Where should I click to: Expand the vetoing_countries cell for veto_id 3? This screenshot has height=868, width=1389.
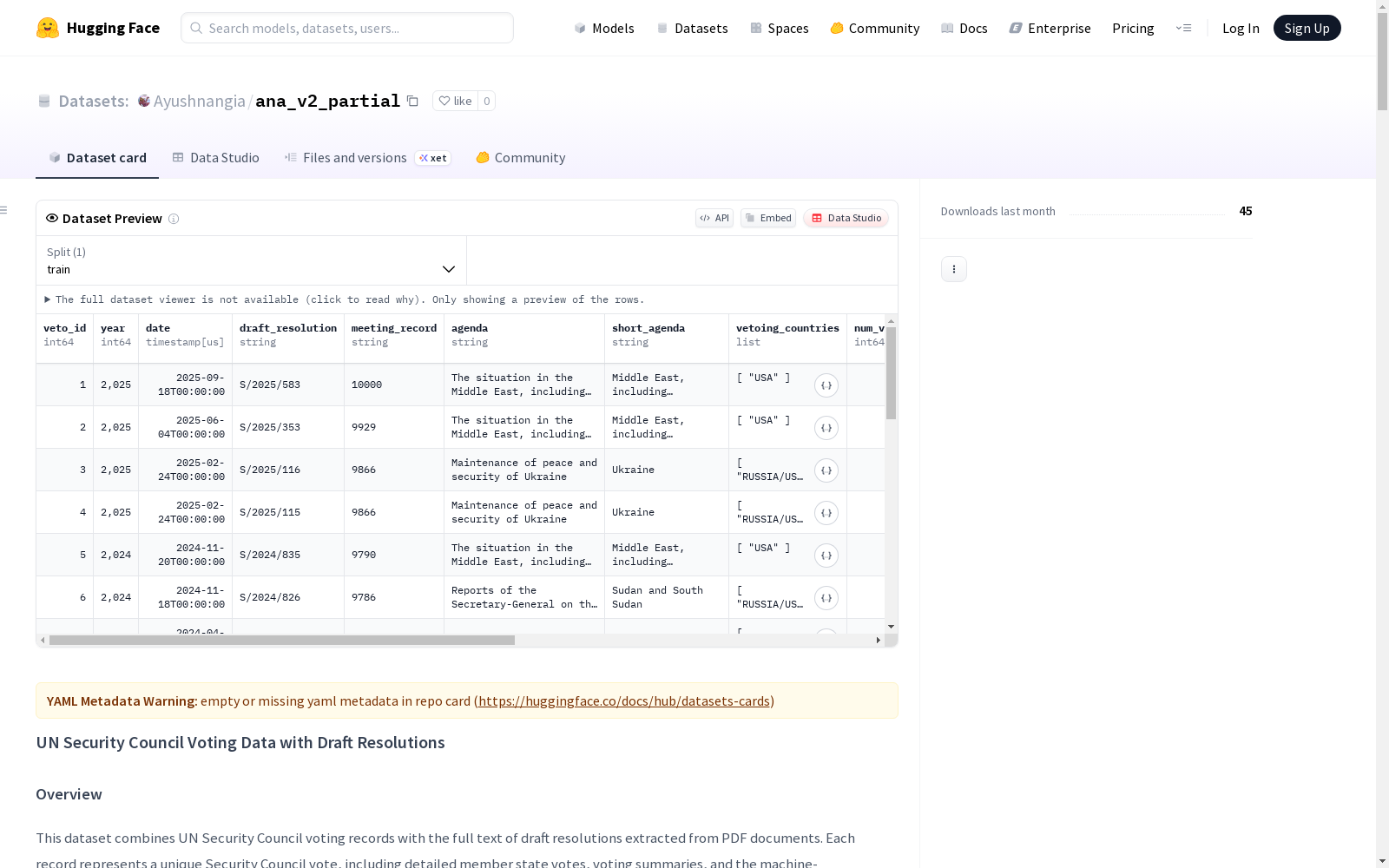(826, 470)
